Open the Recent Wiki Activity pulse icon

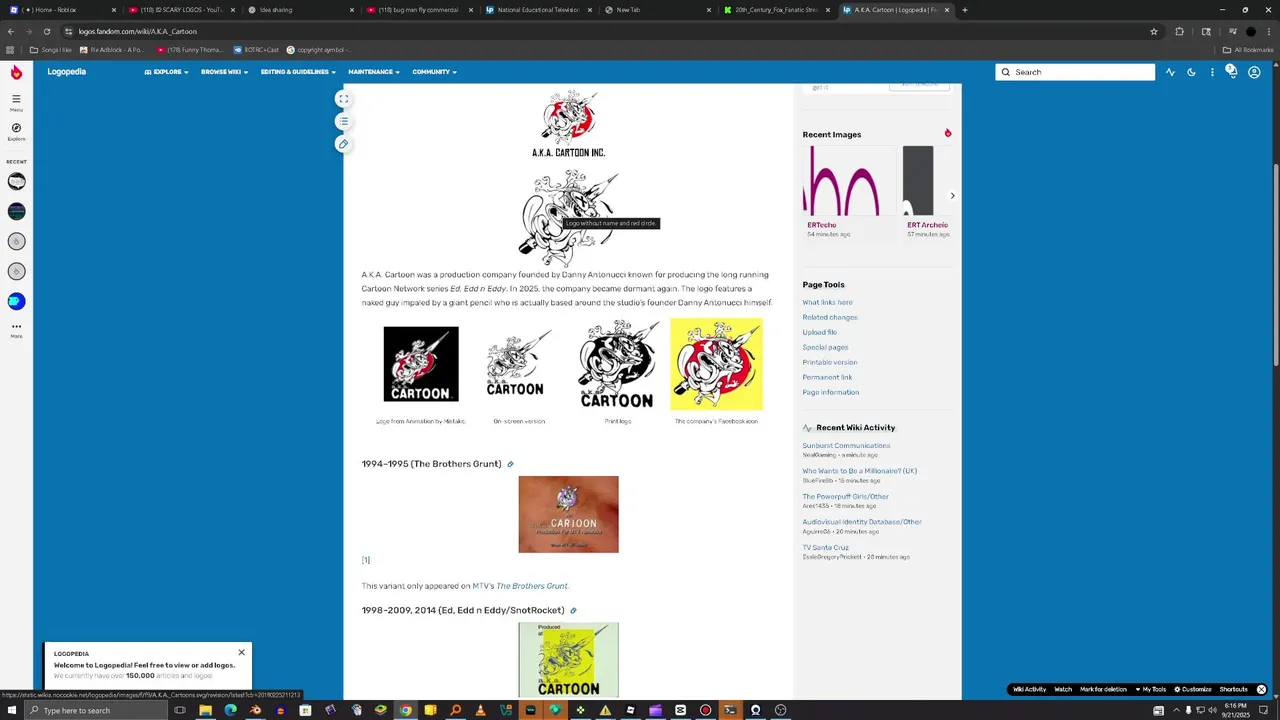[1170, 72]
